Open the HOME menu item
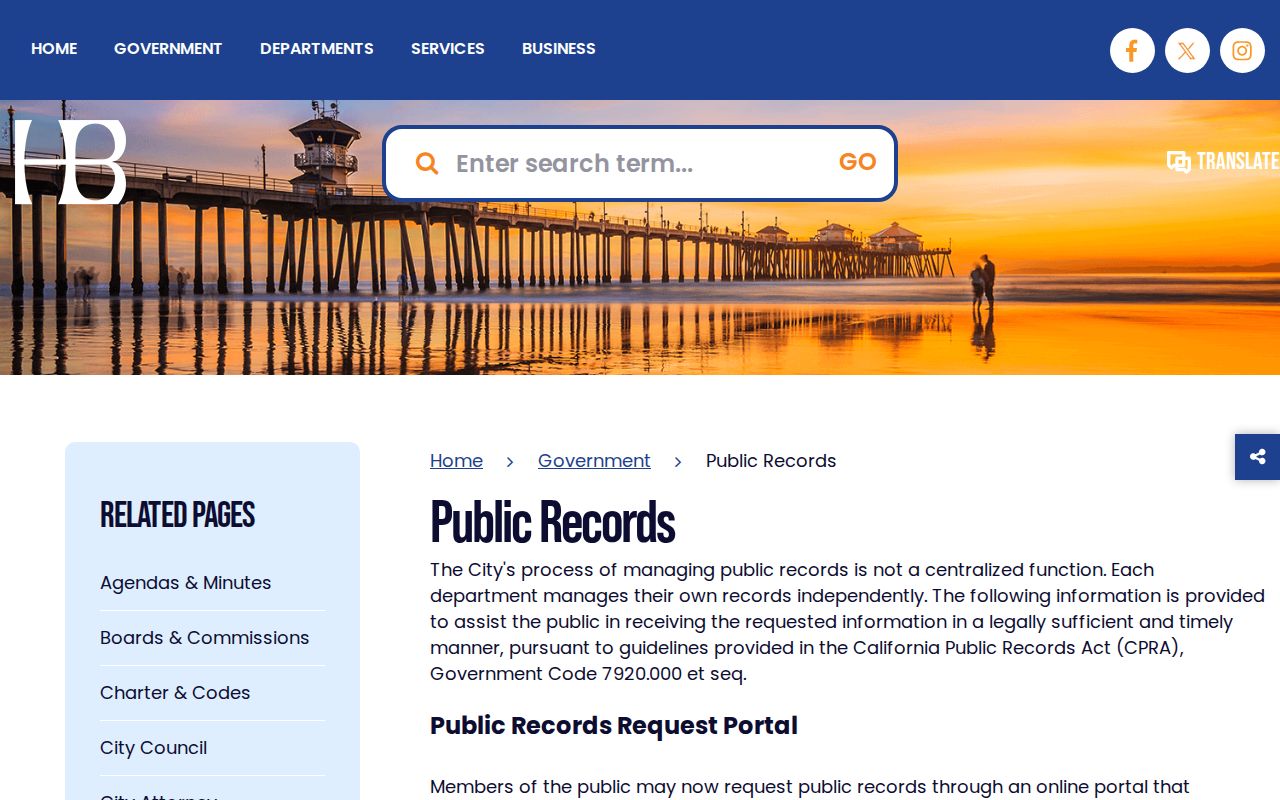 coord(54,48)
